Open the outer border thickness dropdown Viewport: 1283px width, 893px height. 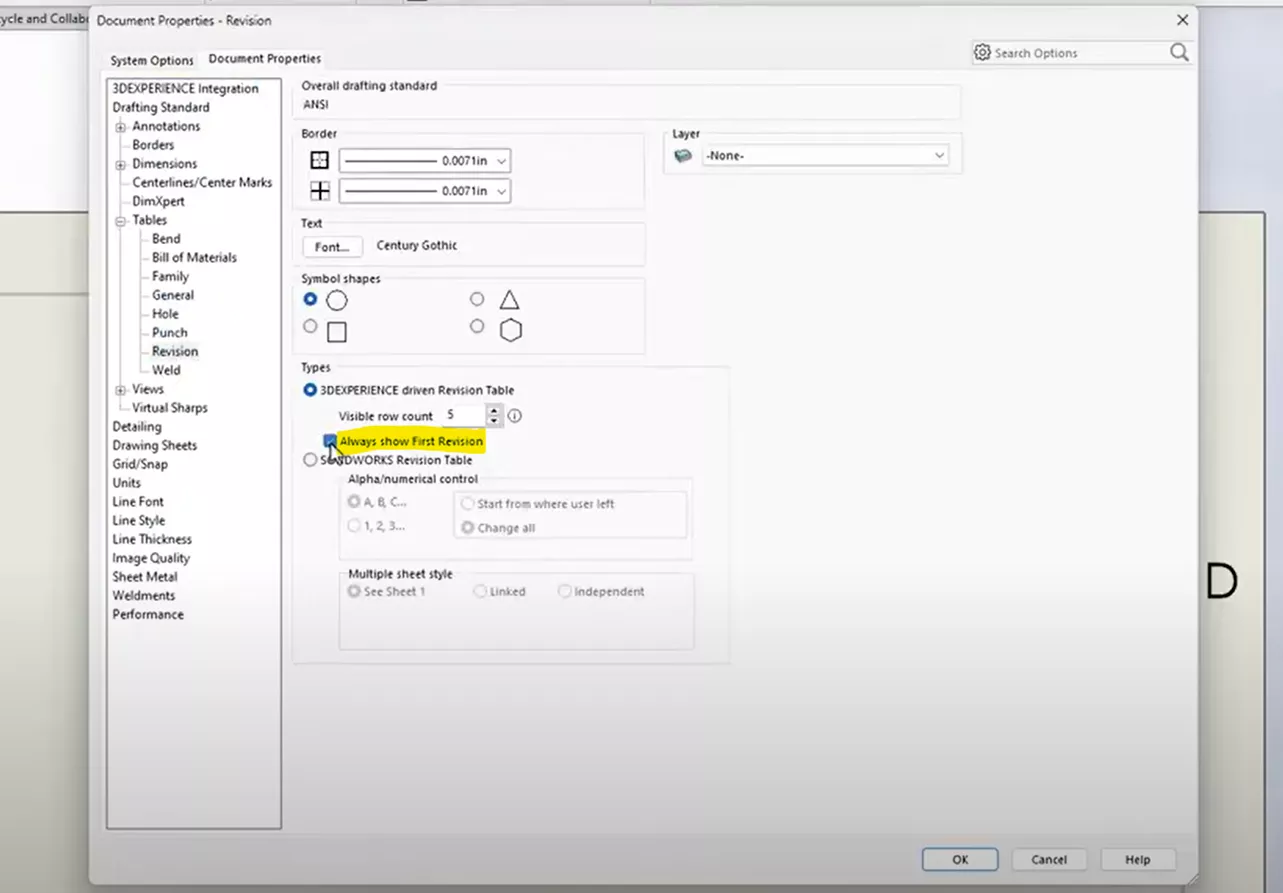pos(425,160)
